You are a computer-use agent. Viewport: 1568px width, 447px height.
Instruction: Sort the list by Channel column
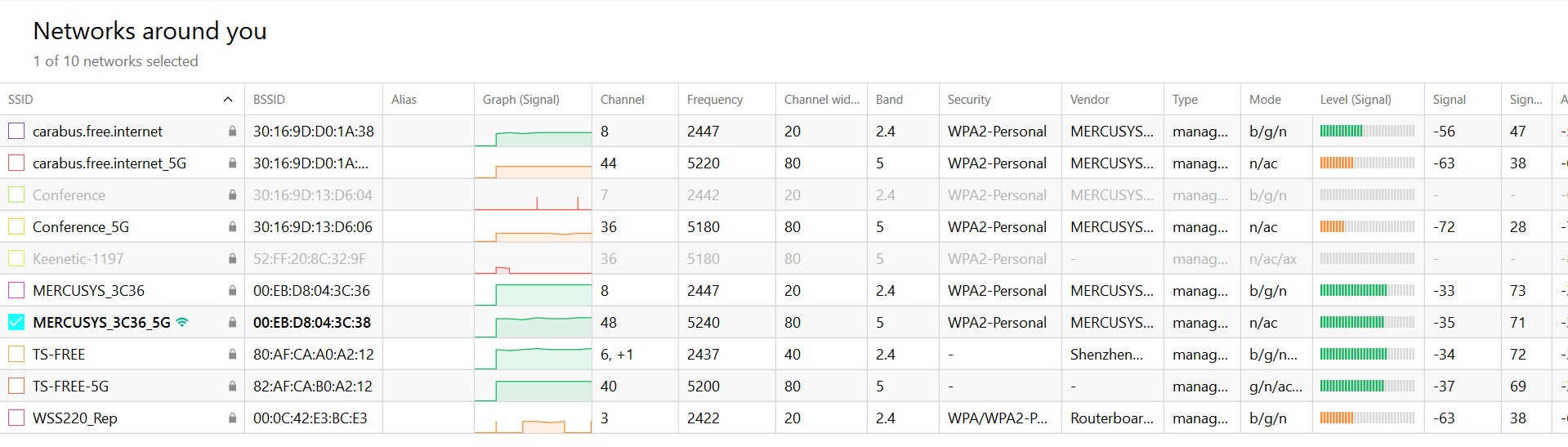pos(622,100)
